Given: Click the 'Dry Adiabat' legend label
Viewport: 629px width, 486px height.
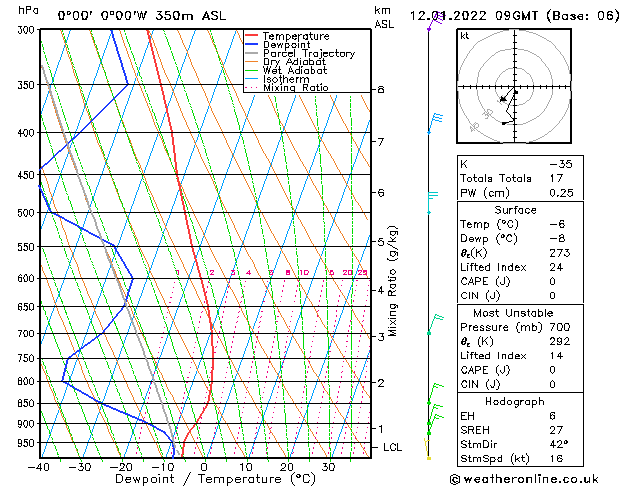Looking at the screenshot, I should point(294,62).
